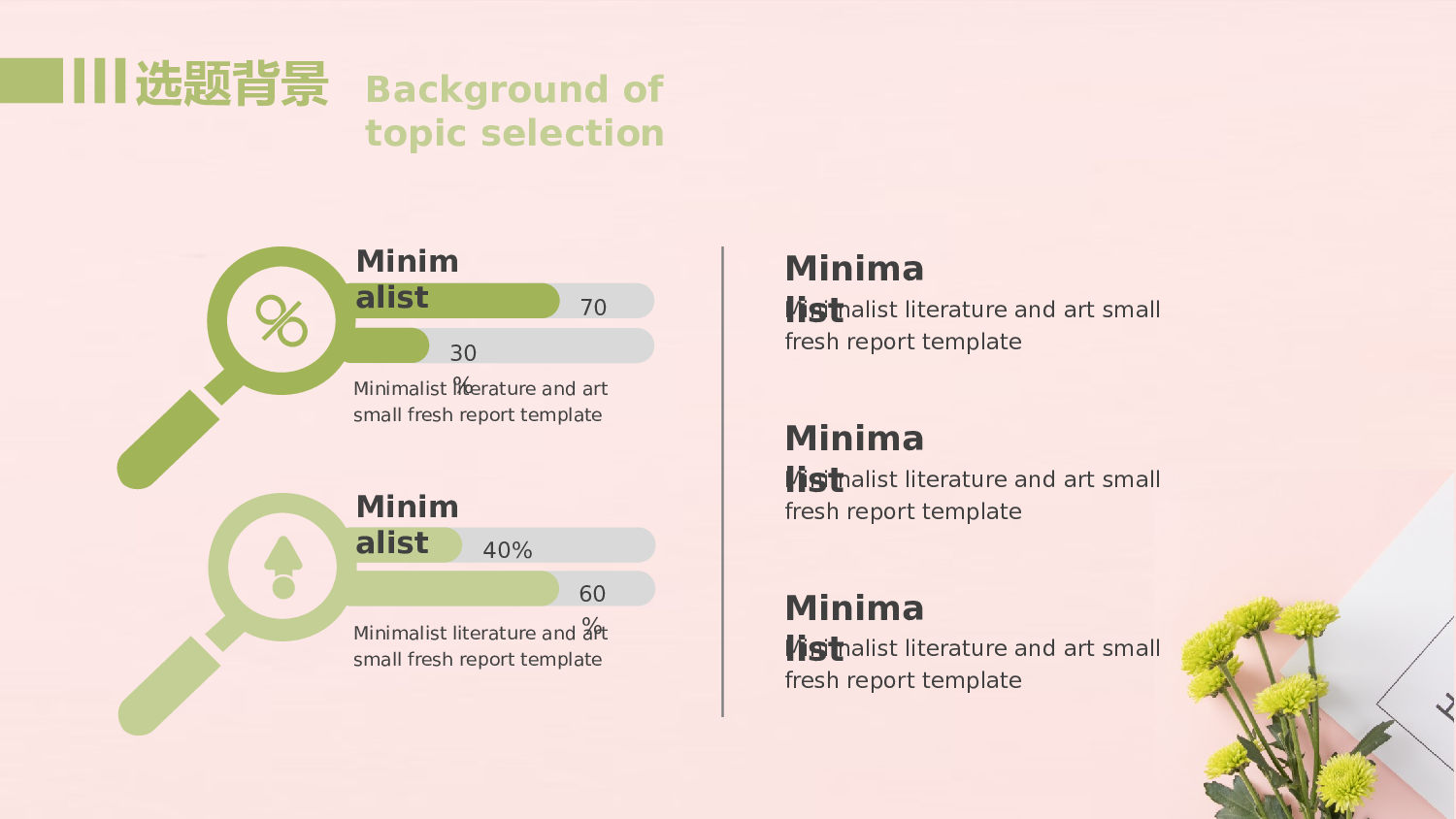This screenshot has width=1456, height=819.
Task: Select the first right-side Minimalist heading
Action: pyautogui.click(x=854, y=288)
